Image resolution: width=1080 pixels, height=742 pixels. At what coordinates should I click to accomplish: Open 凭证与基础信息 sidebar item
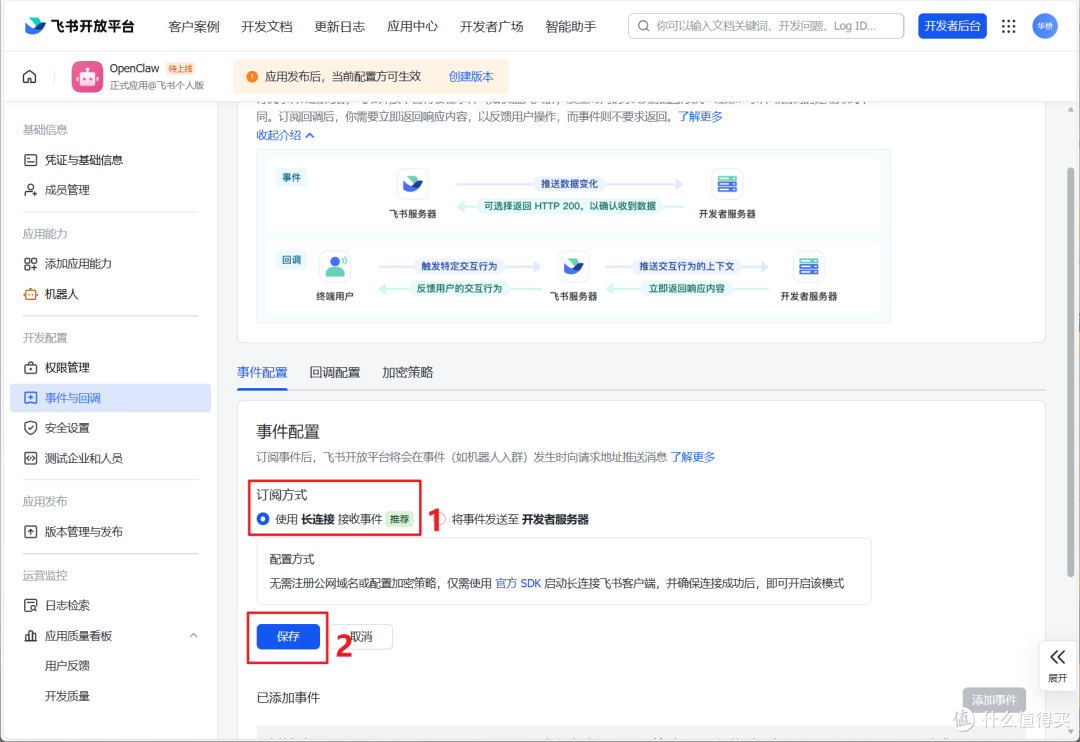(110, 160)
